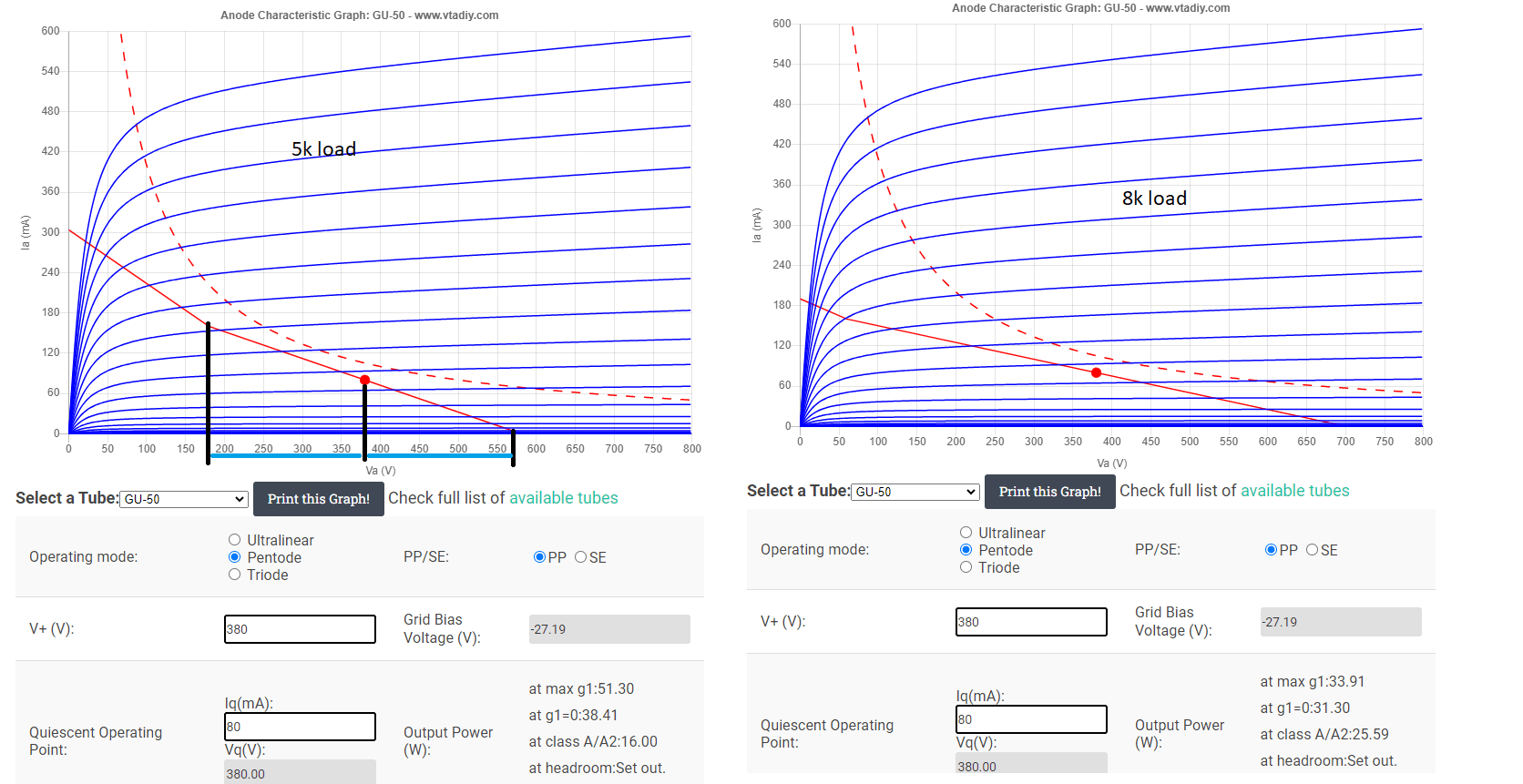This screenshot has height=784, width=1523.
Task: Select Ultralinear mode in left 5k panel
Action: [x=235, y=540]
